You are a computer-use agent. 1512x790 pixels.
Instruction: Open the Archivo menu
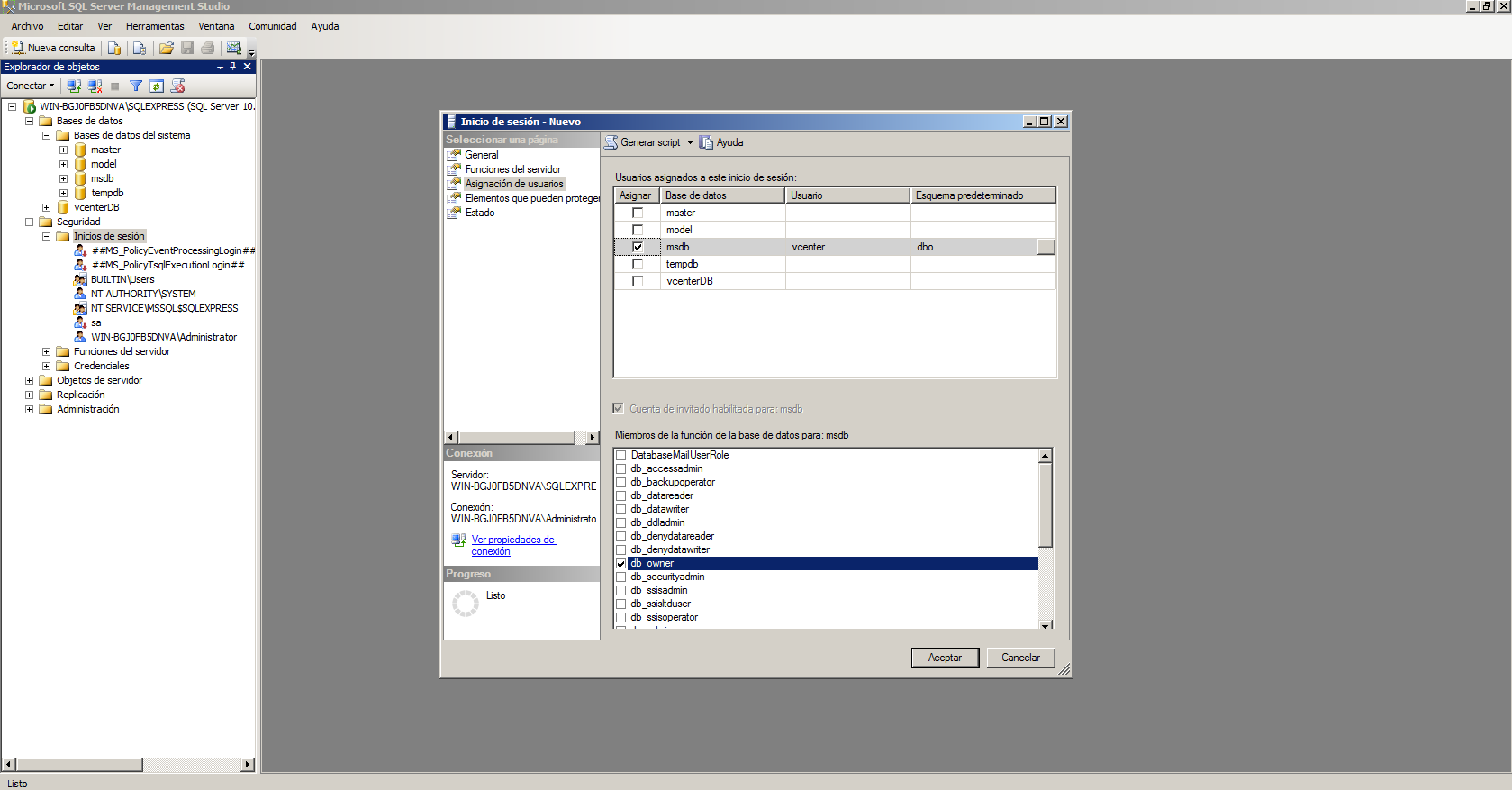27,26
